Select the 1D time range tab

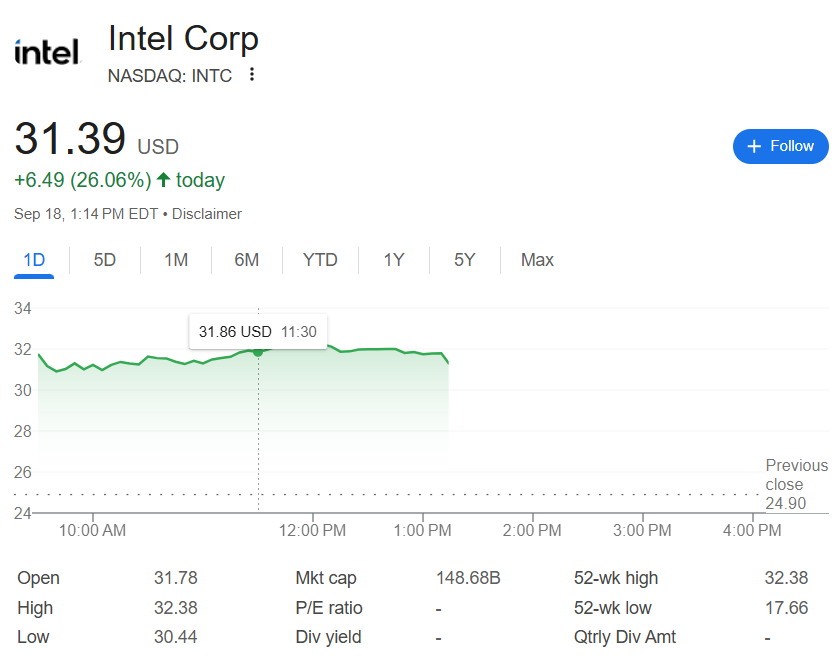point(34,260)
